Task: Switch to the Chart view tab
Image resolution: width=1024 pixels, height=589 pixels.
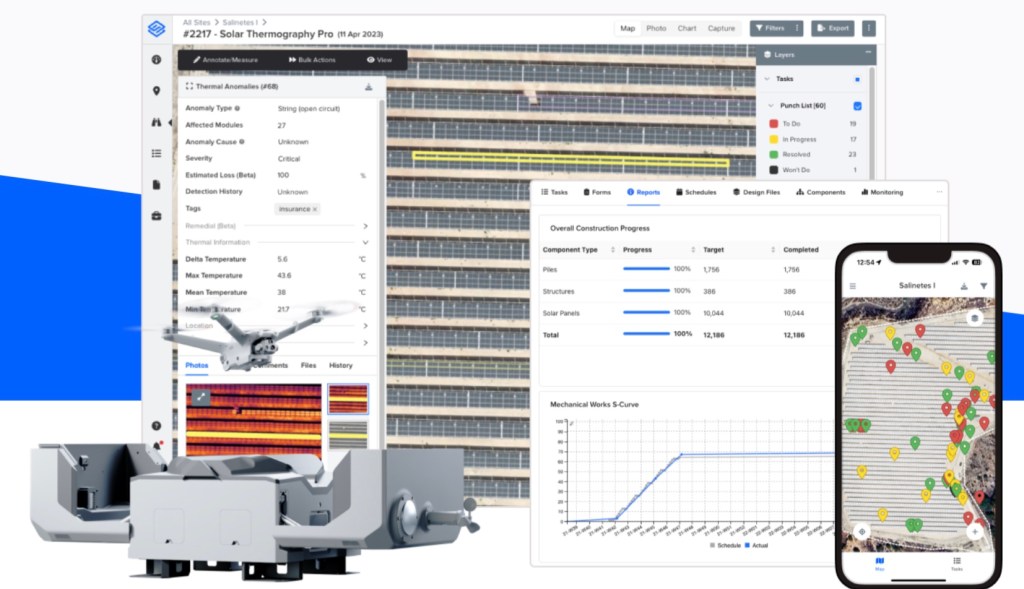Action: [687, 28]
